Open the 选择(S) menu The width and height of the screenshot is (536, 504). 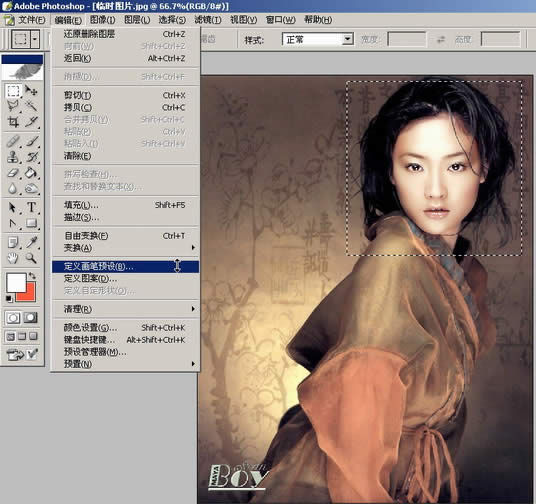pyautogui.click(x=172, y=20)
